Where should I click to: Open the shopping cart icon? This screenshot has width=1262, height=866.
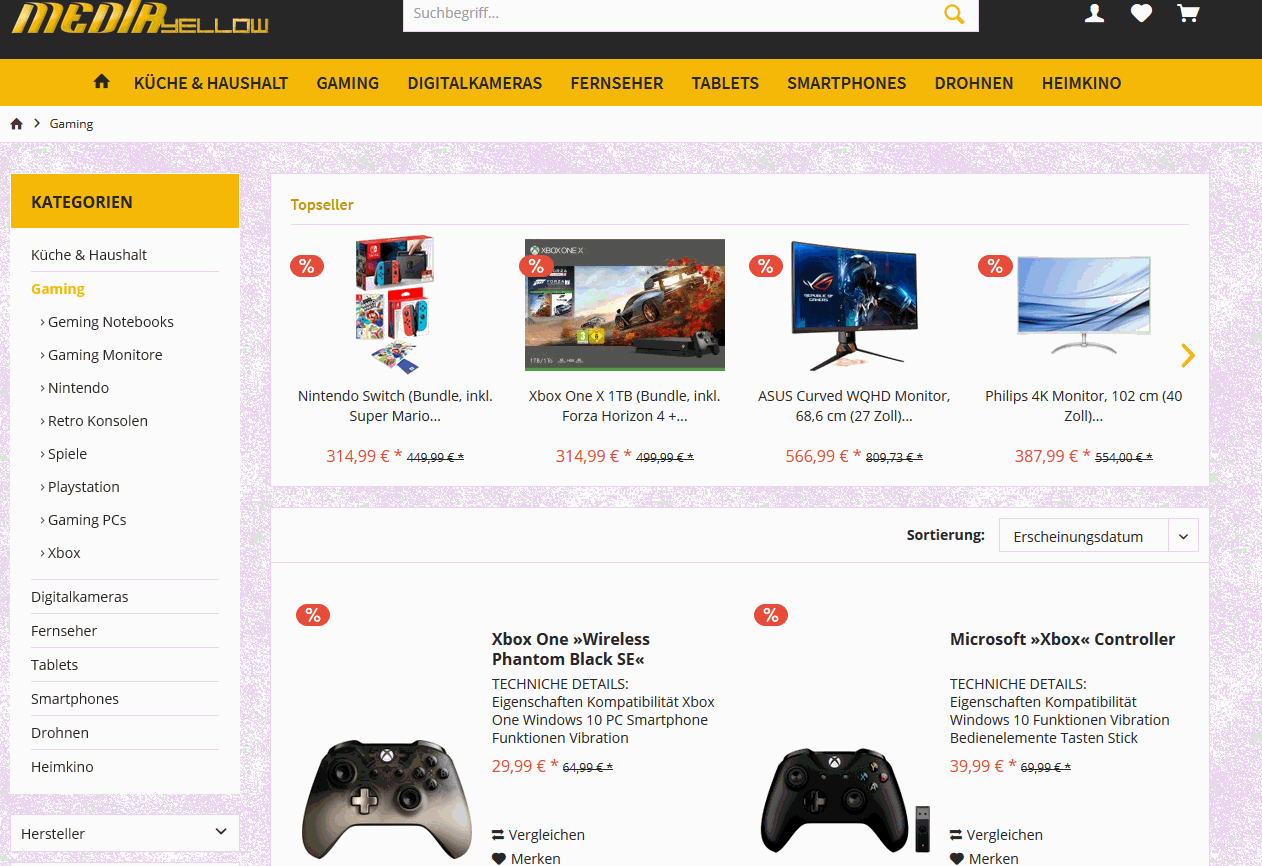(x=1188, y=13)
